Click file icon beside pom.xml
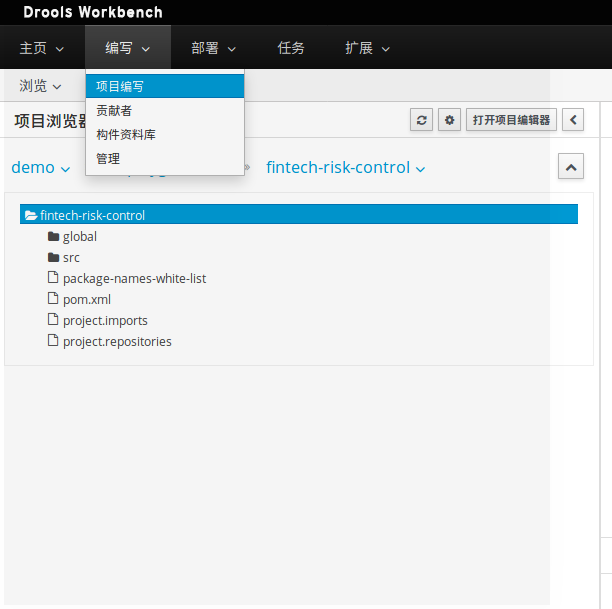Screen dimensions: 612x609 point(53,299)
